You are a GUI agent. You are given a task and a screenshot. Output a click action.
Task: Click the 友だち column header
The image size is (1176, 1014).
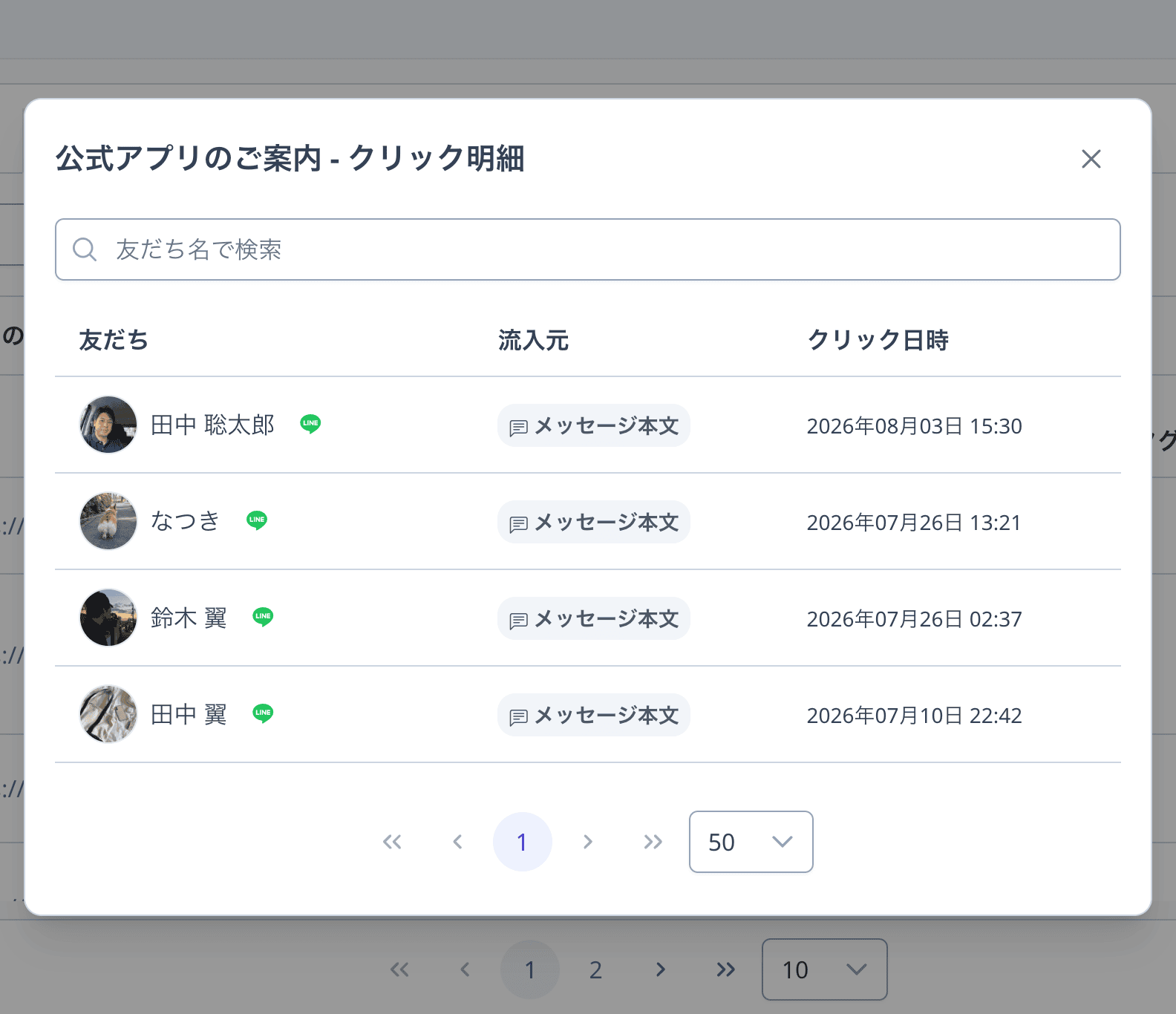(114, 340)
